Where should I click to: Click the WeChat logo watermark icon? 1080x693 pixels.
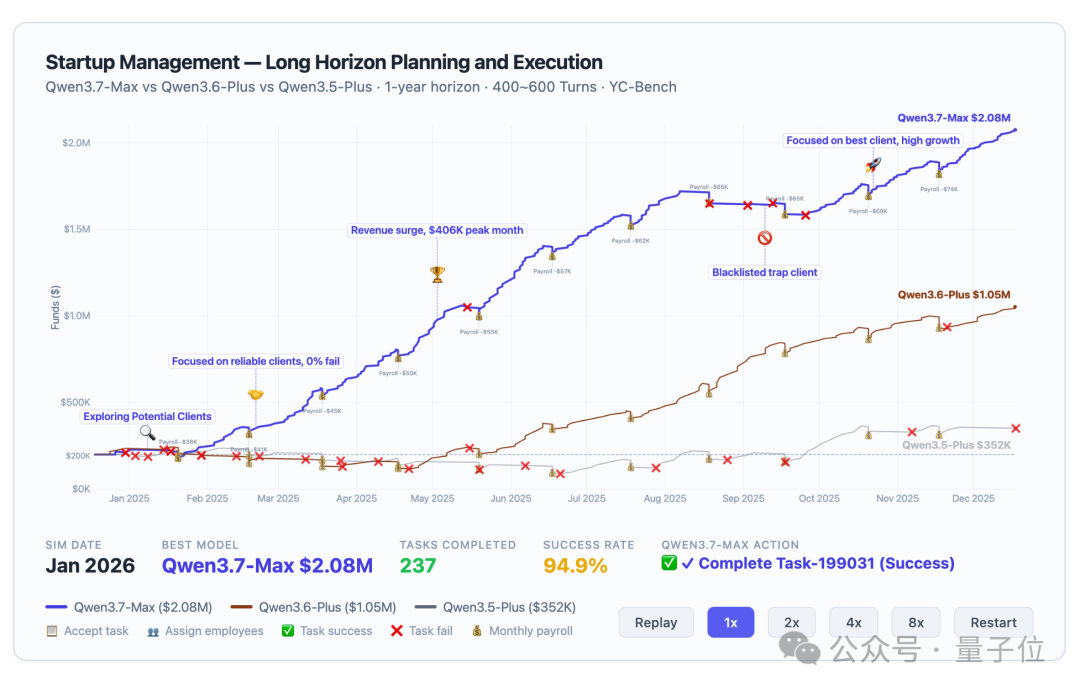(800, 648)
